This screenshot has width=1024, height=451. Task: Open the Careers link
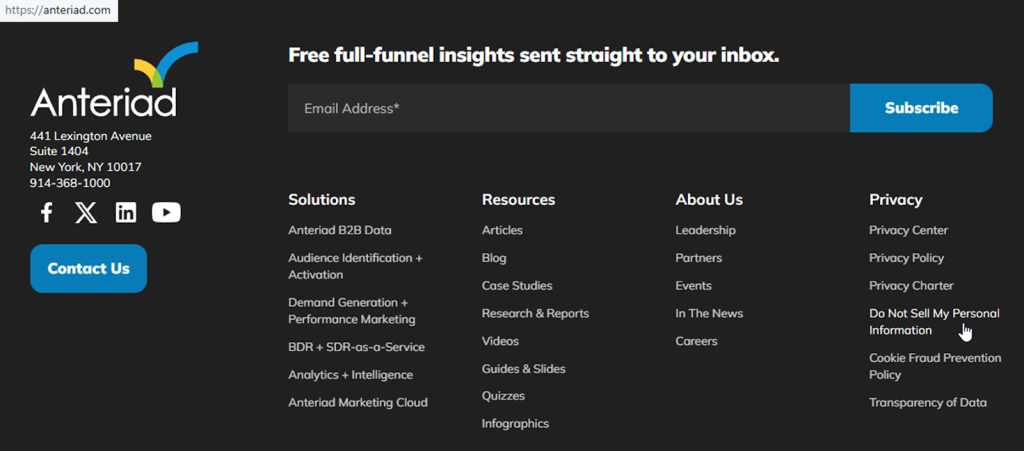coord(696,341)
